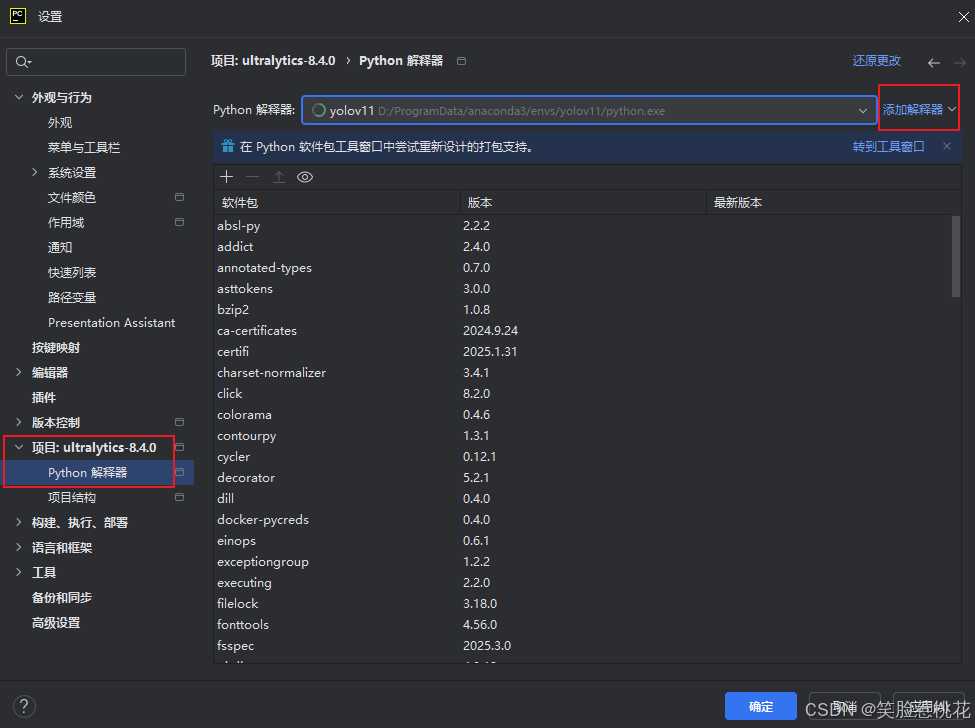Click project icon next to 作用域
This screenshot has width=975, height=728.
point(179,222)
